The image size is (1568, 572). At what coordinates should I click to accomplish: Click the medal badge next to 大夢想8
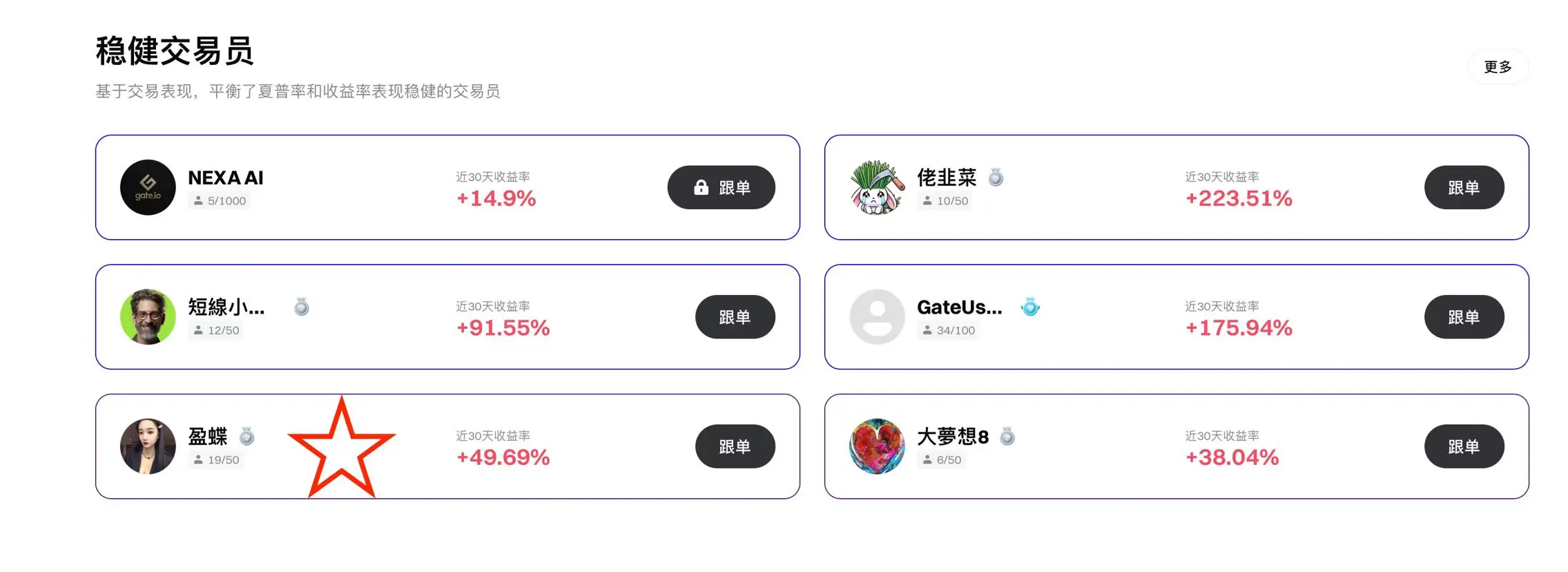pos(1007,437)
